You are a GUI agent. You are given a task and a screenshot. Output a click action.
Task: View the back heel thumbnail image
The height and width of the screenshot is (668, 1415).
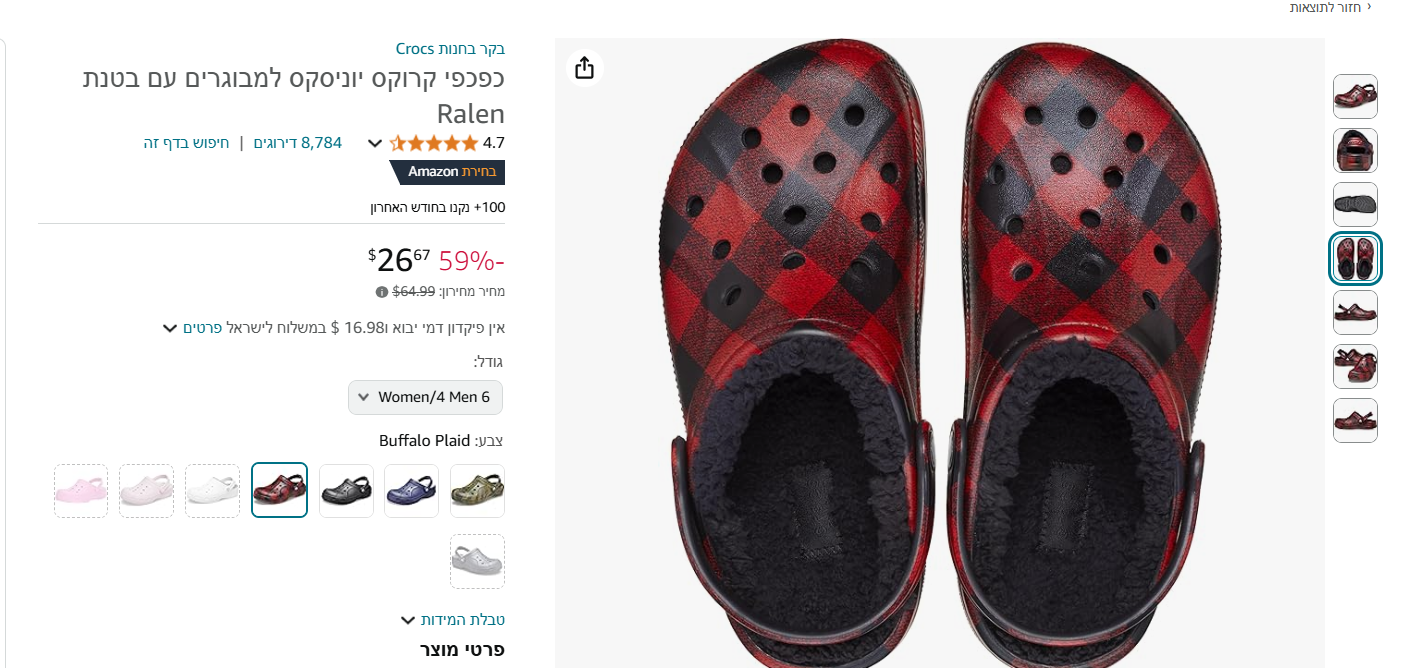click(x=1355, y=151)
